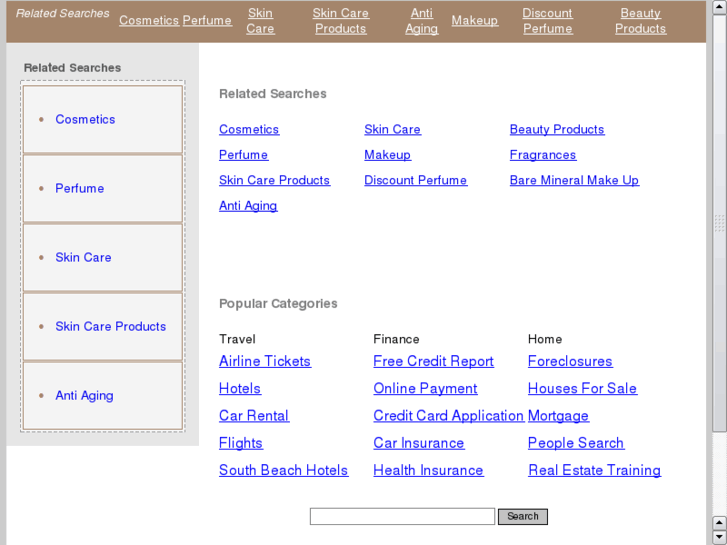Open Perfume link in top brown bar
The height and width of the screenshot is (545, 727).
pyautogui.click(x=207, y=20)
